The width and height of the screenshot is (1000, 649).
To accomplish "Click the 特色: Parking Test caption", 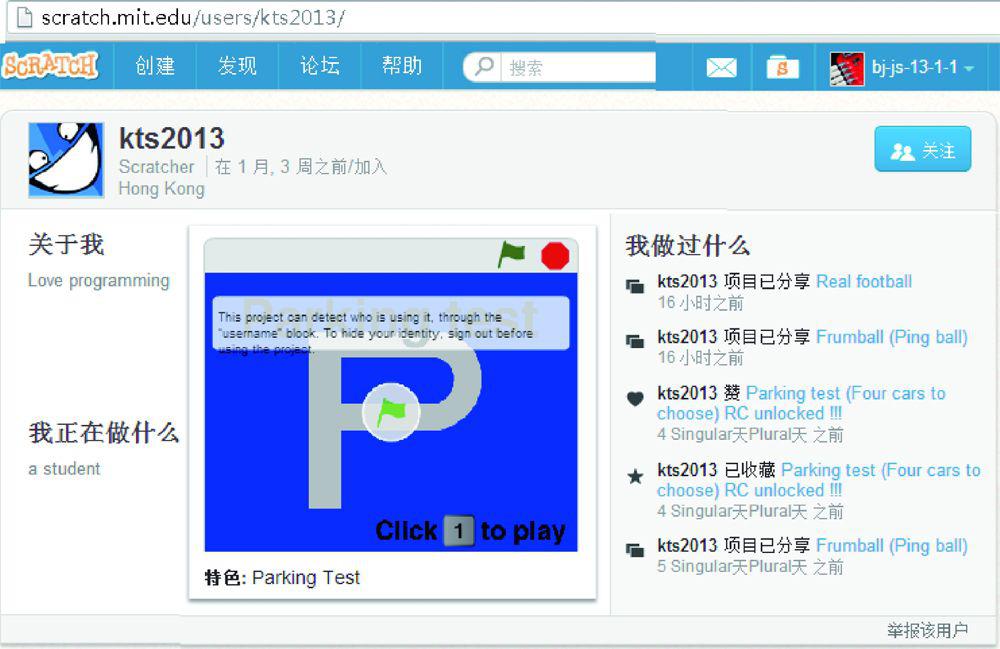I will (282, 578).
